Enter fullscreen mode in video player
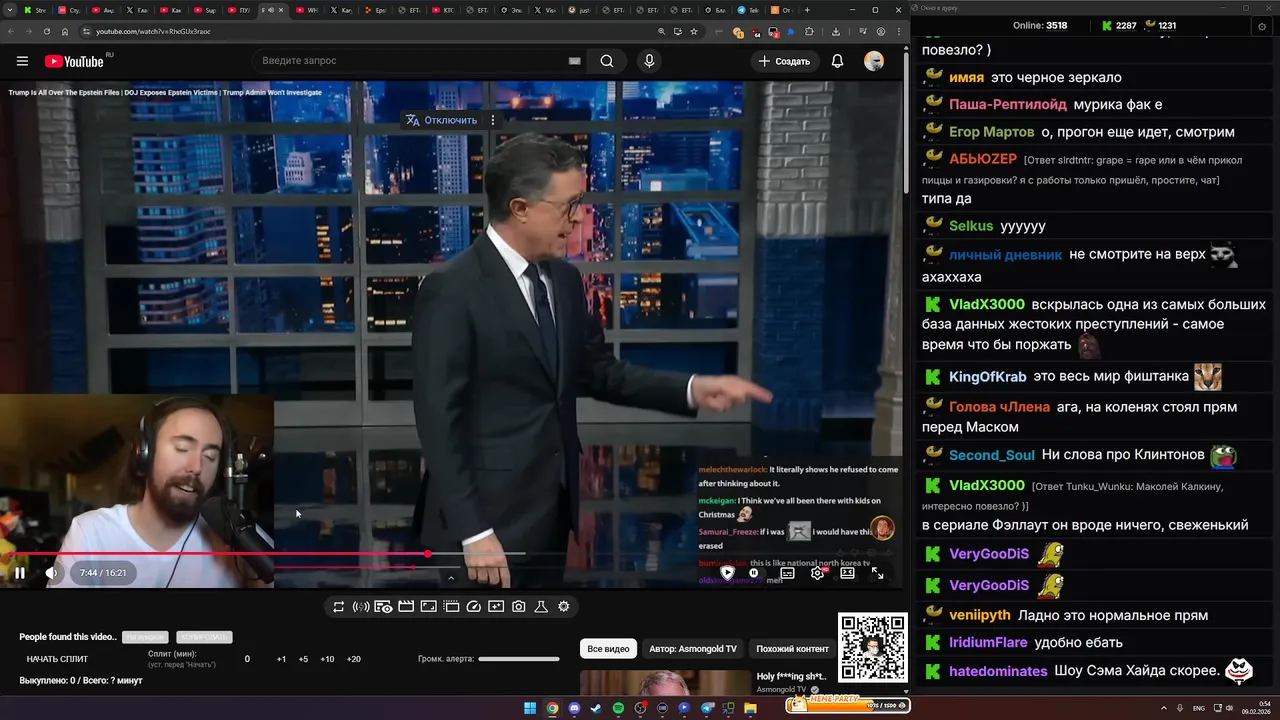1280x720 pixels. coord(877,573)
